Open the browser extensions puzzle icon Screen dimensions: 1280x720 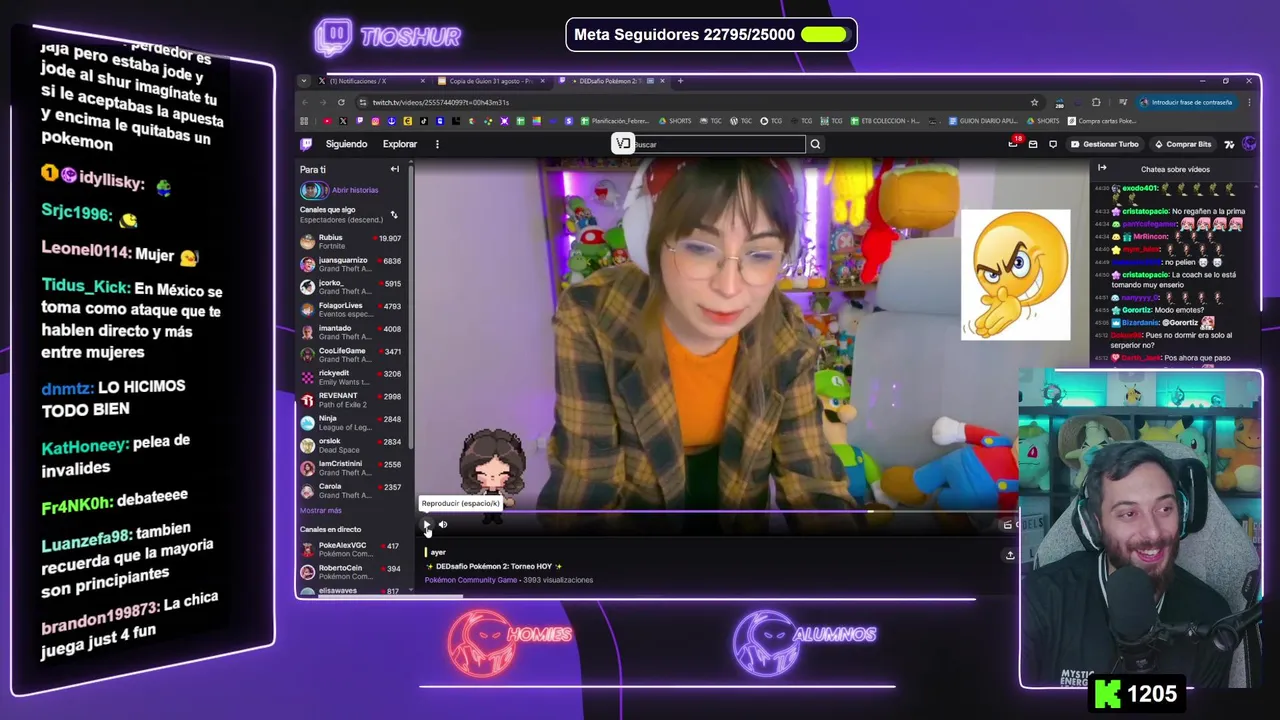click(x=1096, y=102)
